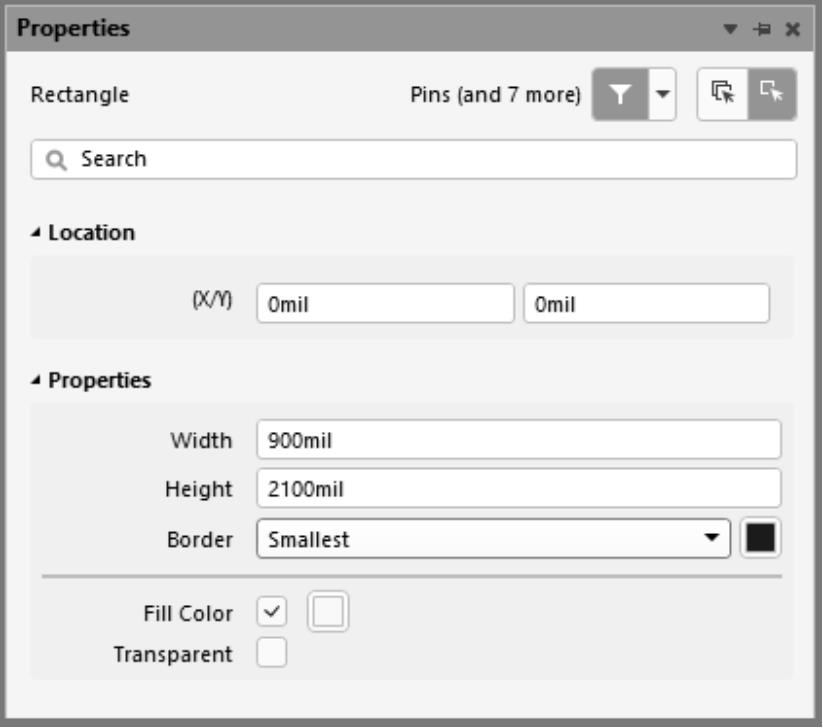Click the Width field showing 900mil

pos(518,439)
